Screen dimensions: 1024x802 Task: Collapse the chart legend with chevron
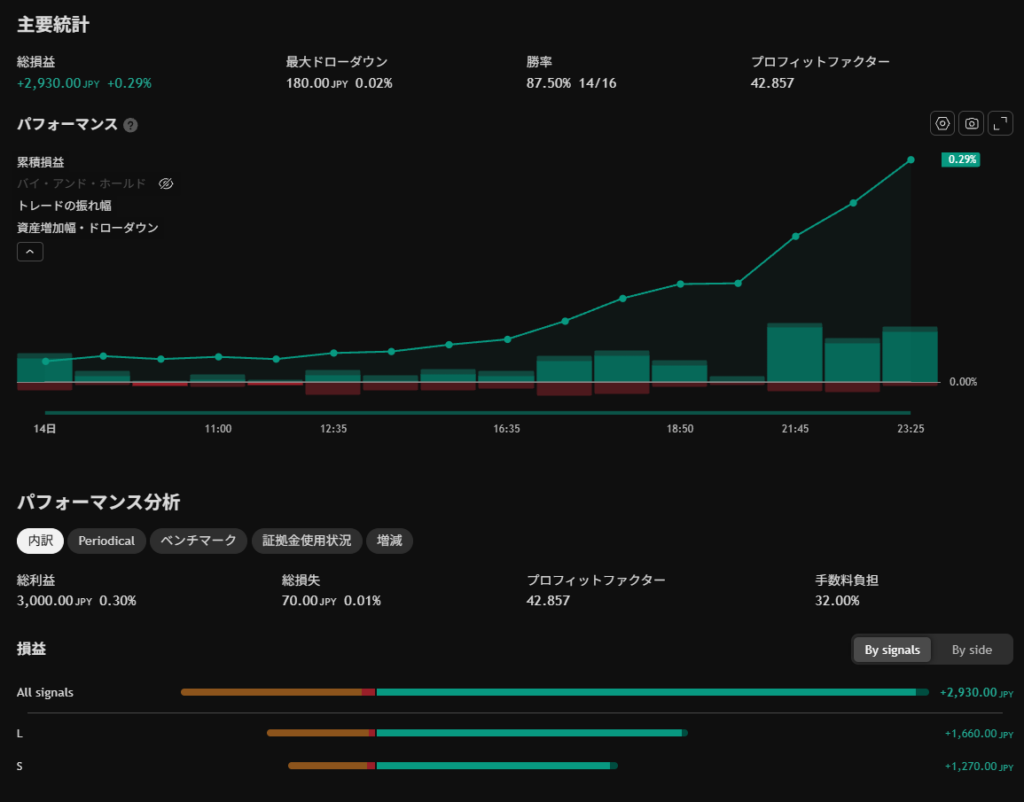tap(30, 251)
